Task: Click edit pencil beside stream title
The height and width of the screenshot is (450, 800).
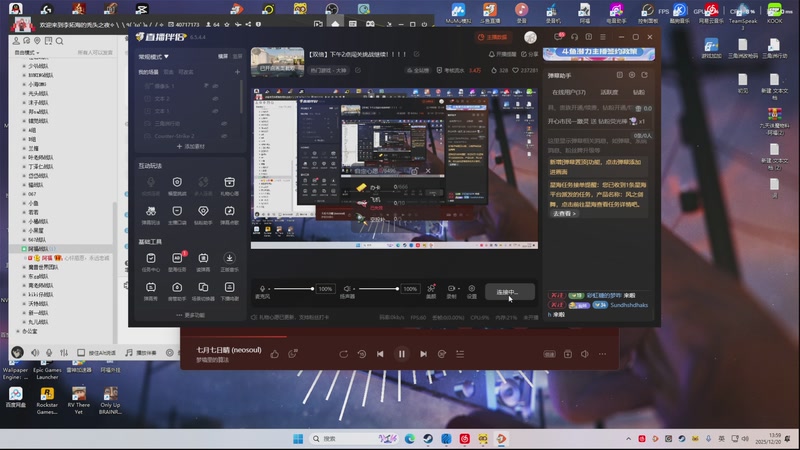Action: pyautogui.click(x=416, y=54)
